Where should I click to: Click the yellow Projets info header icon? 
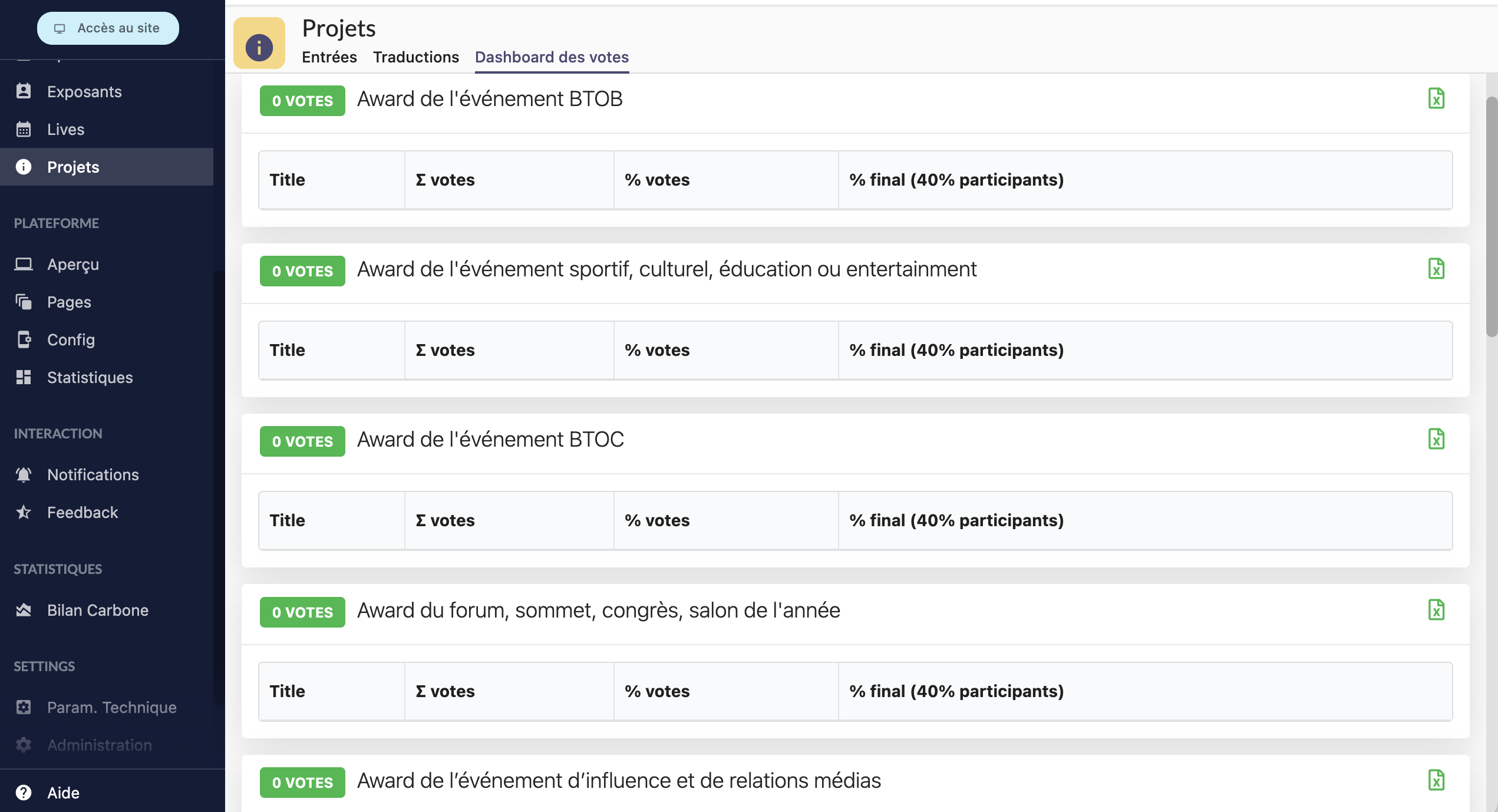pyautogui.click(x=259, y=43)
